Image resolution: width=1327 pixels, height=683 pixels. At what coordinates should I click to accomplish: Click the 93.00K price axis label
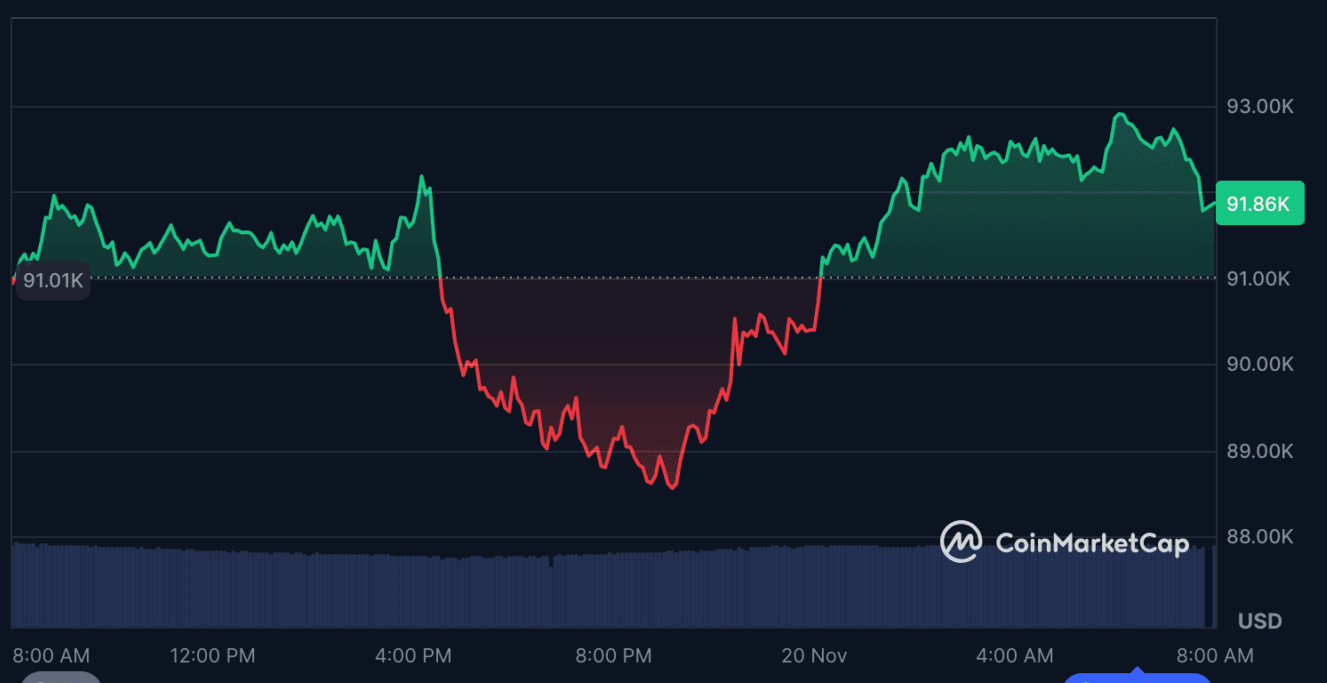1259,106
